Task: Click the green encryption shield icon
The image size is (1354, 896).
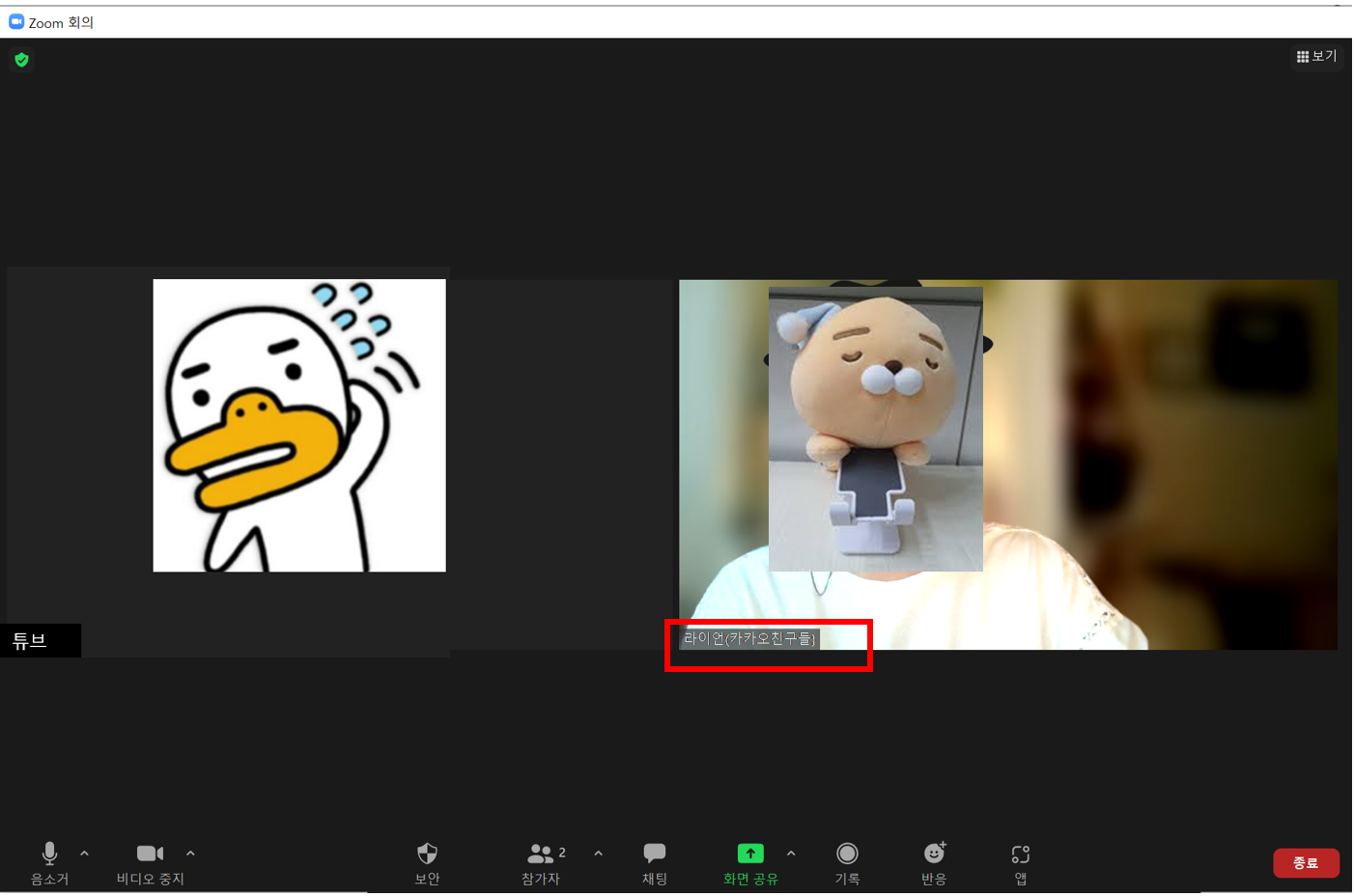Action: [21, 60]
